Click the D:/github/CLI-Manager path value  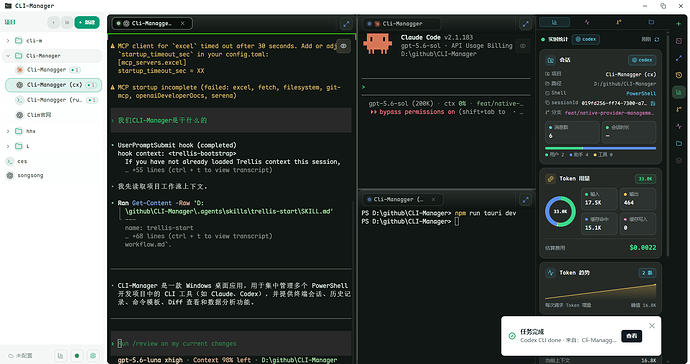pyautogui.click(x=624, y=84)
